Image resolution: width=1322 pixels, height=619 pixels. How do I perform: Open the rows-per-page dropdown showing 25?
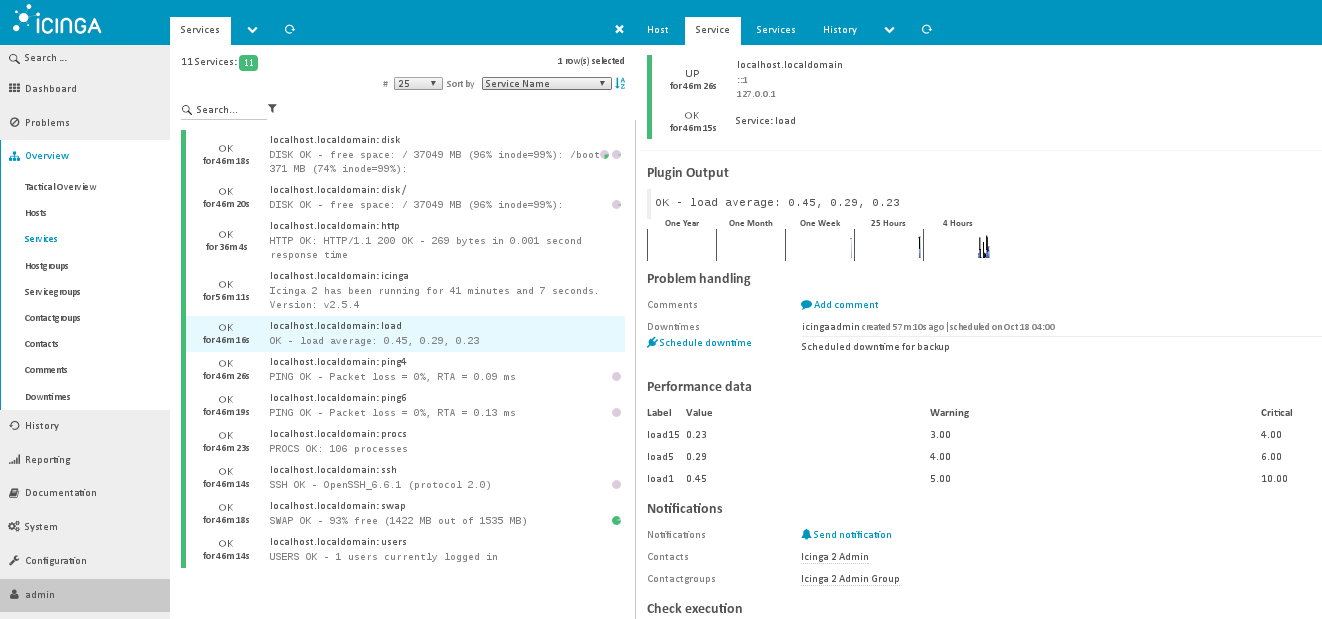click(418, 84)
